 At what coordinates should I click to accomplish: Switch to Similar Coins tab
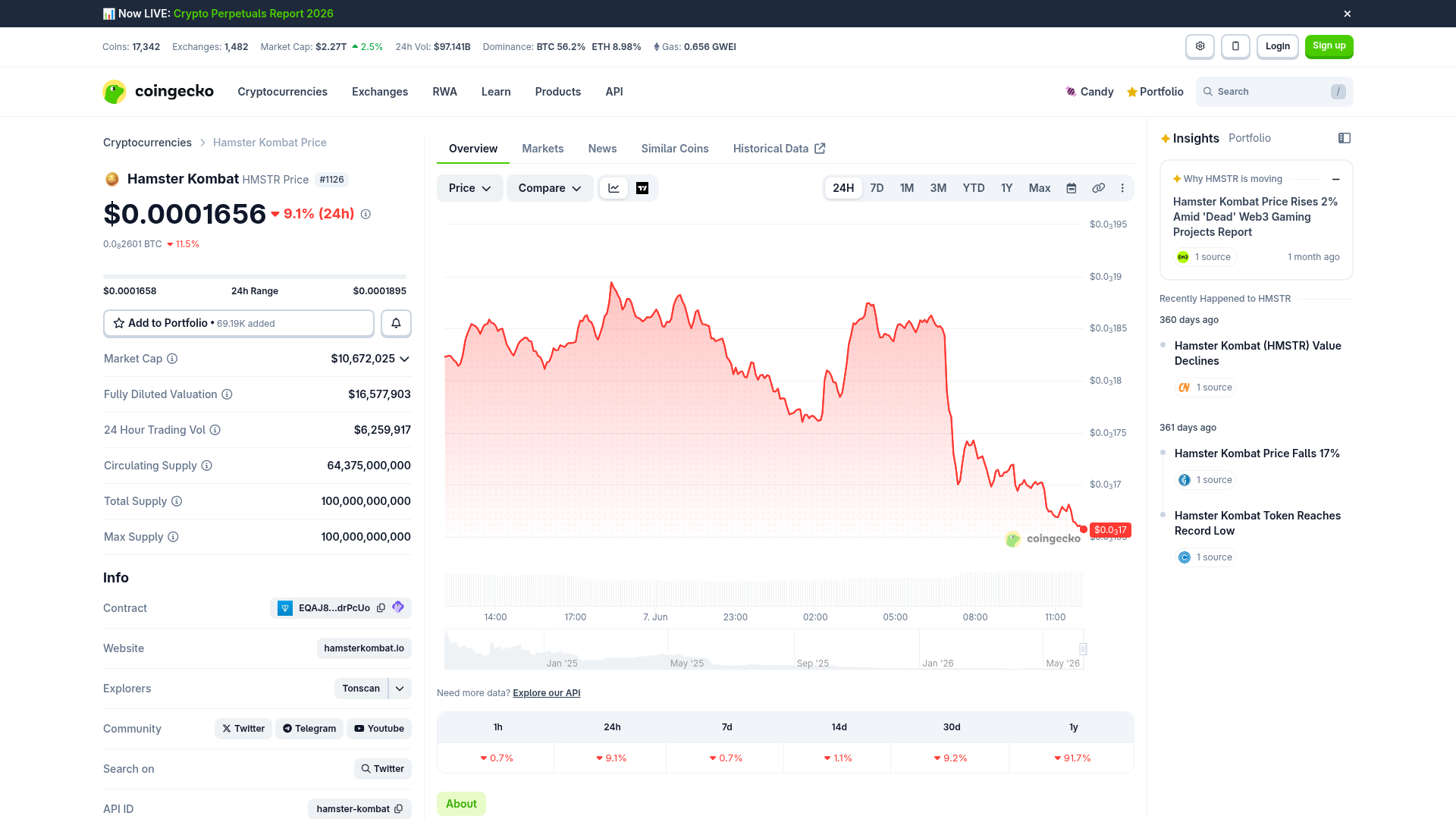coord(675,149)
